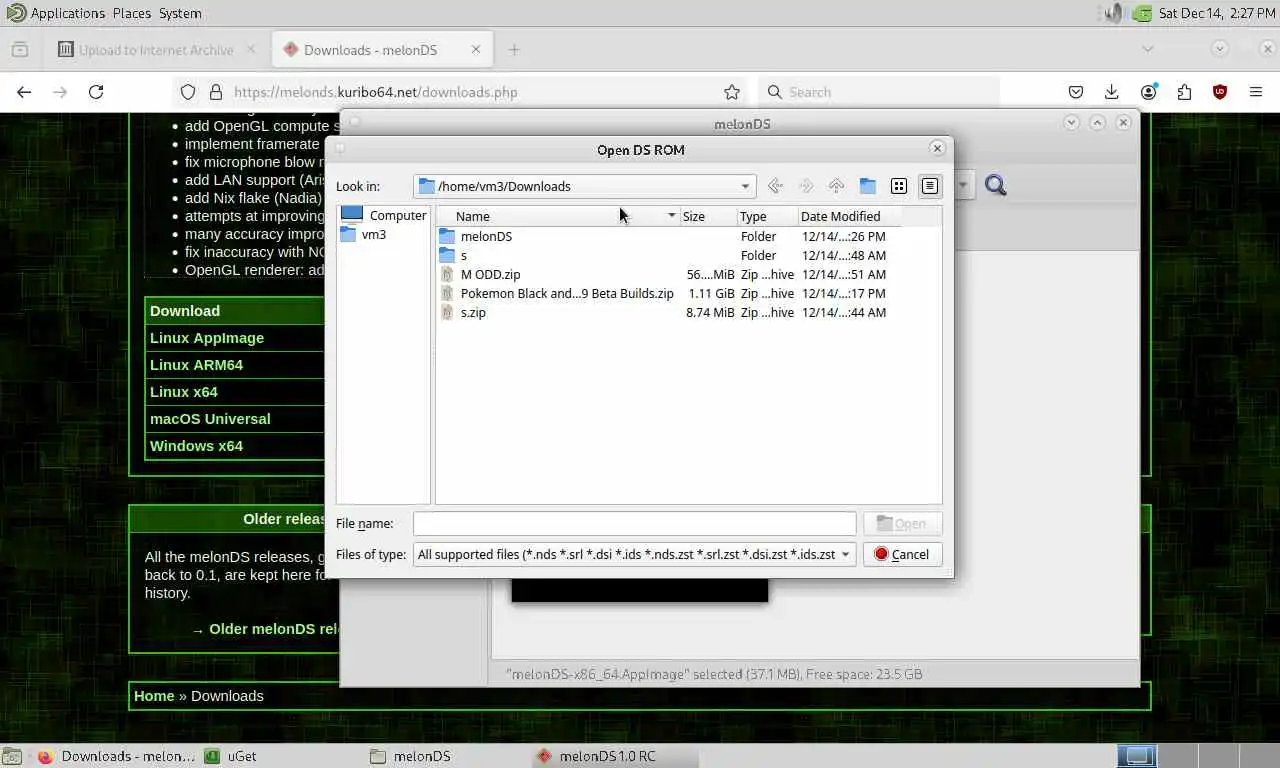Open the Files of type dropdown
The image size is (1280, 768).
coord(634,554)
